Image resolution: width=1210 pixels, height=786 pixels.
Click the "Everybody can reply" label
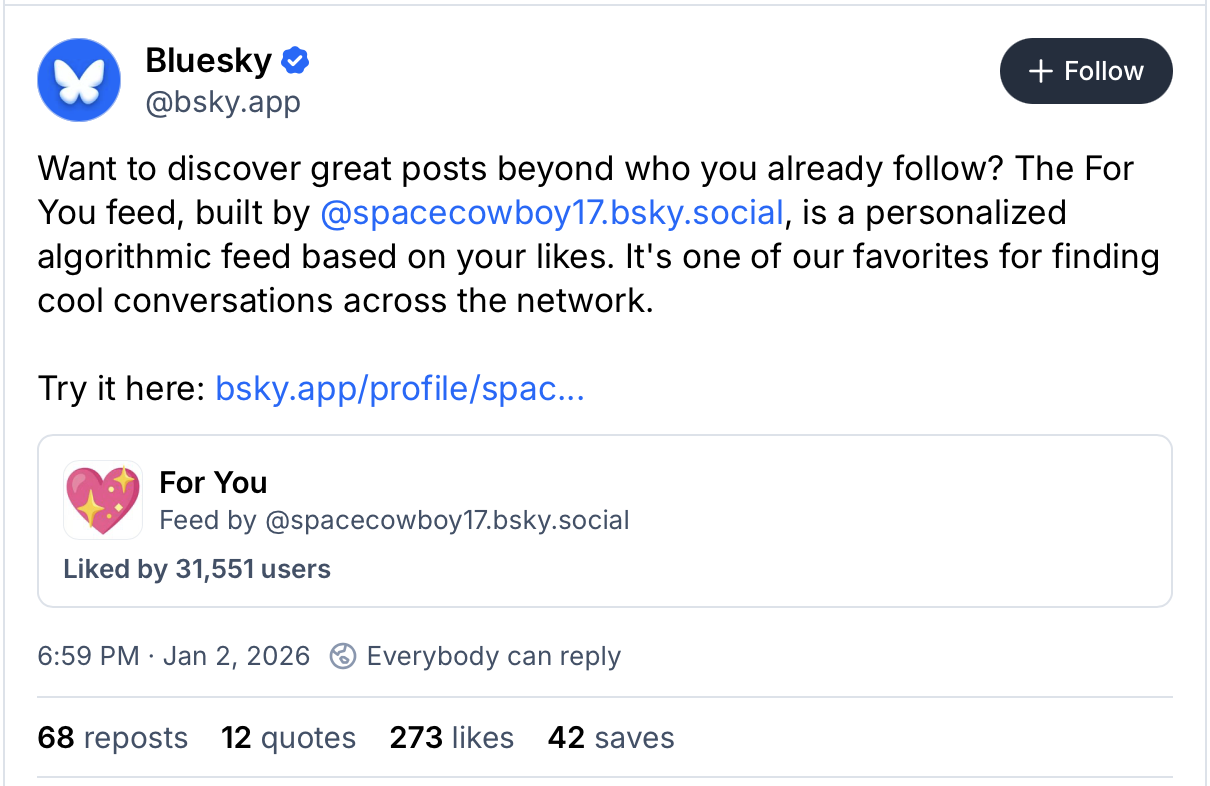coord(493,657)
